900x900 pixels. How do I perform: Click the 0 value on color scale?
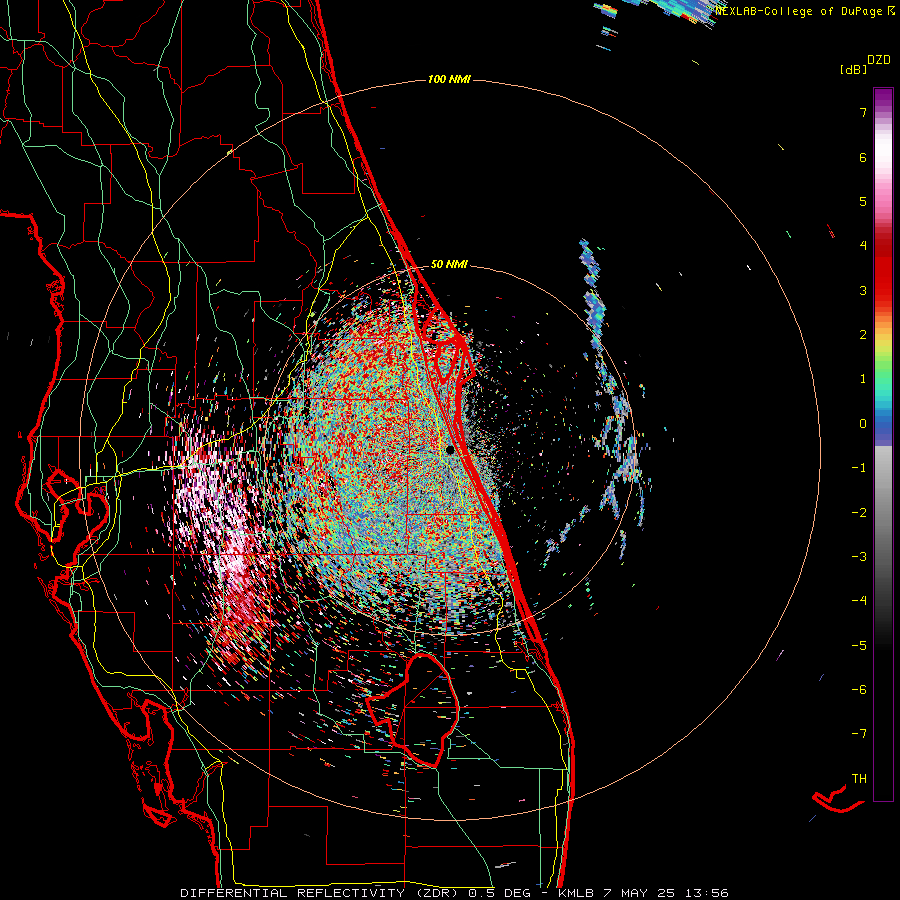(x=863, y=424)
